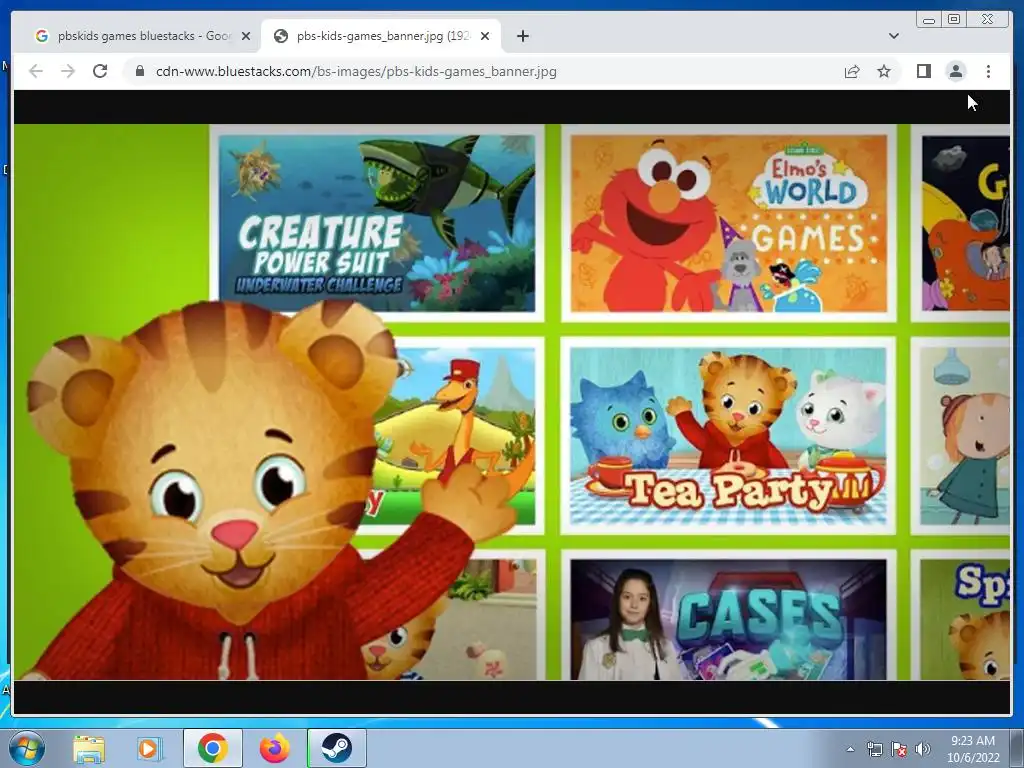Open Steam from the taskbar

coord(336,748)
